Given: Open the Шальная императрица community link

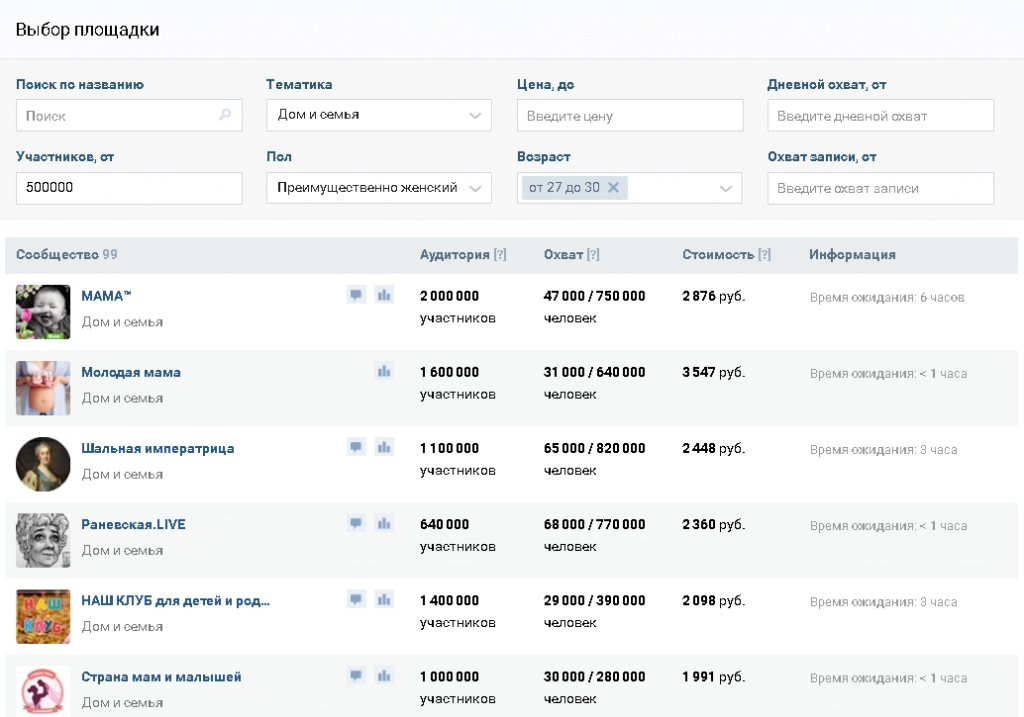Looking at the screenshot, I should (157, 449).
